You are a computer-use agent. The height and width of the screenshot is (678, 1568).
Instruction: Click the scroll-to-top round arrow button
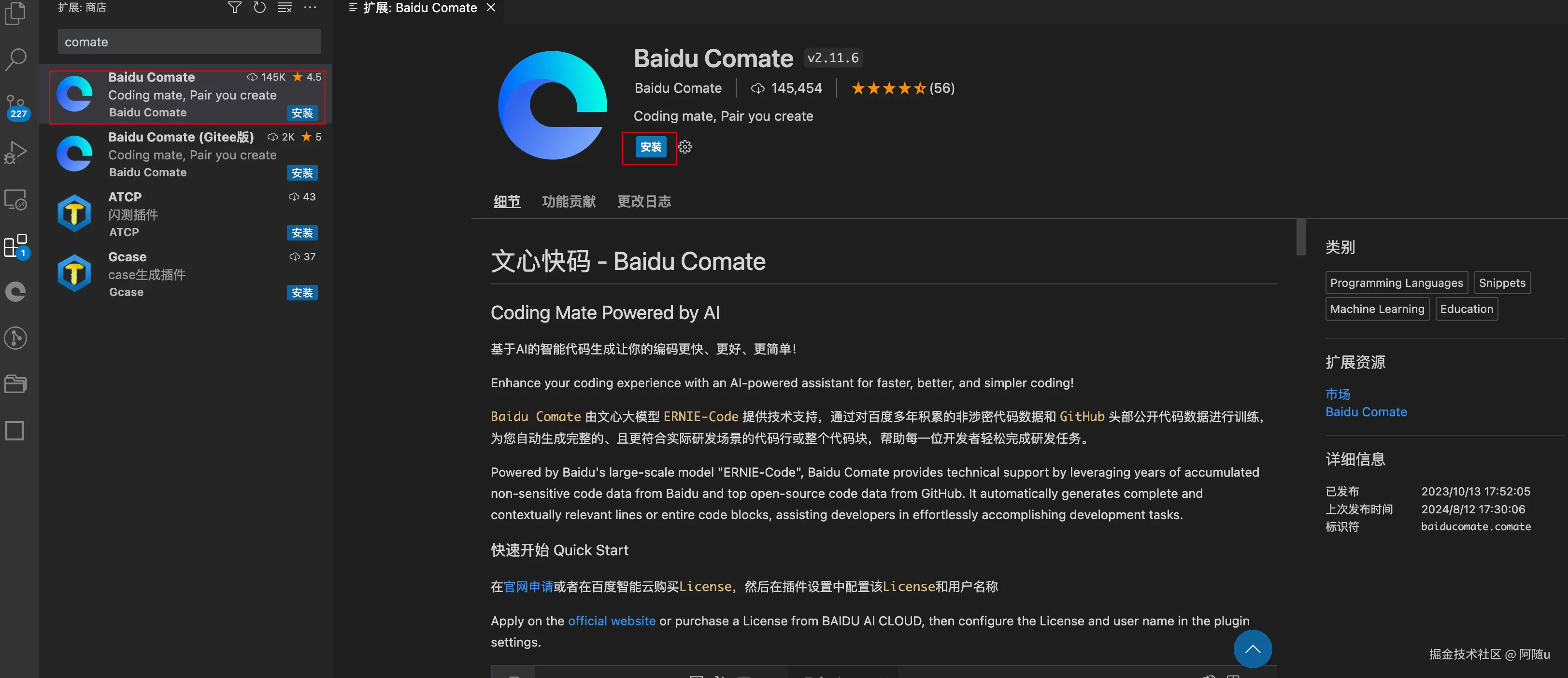[x=1252, y=649]
